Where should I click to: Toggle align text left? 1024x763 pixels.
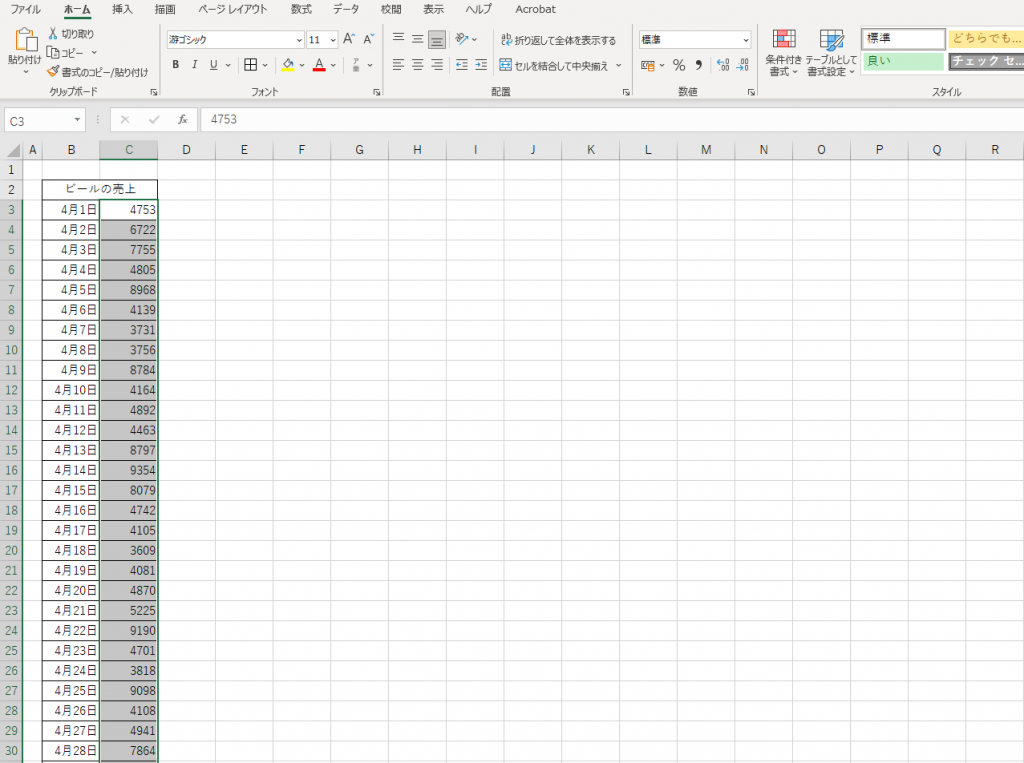[x=398, y=65]
